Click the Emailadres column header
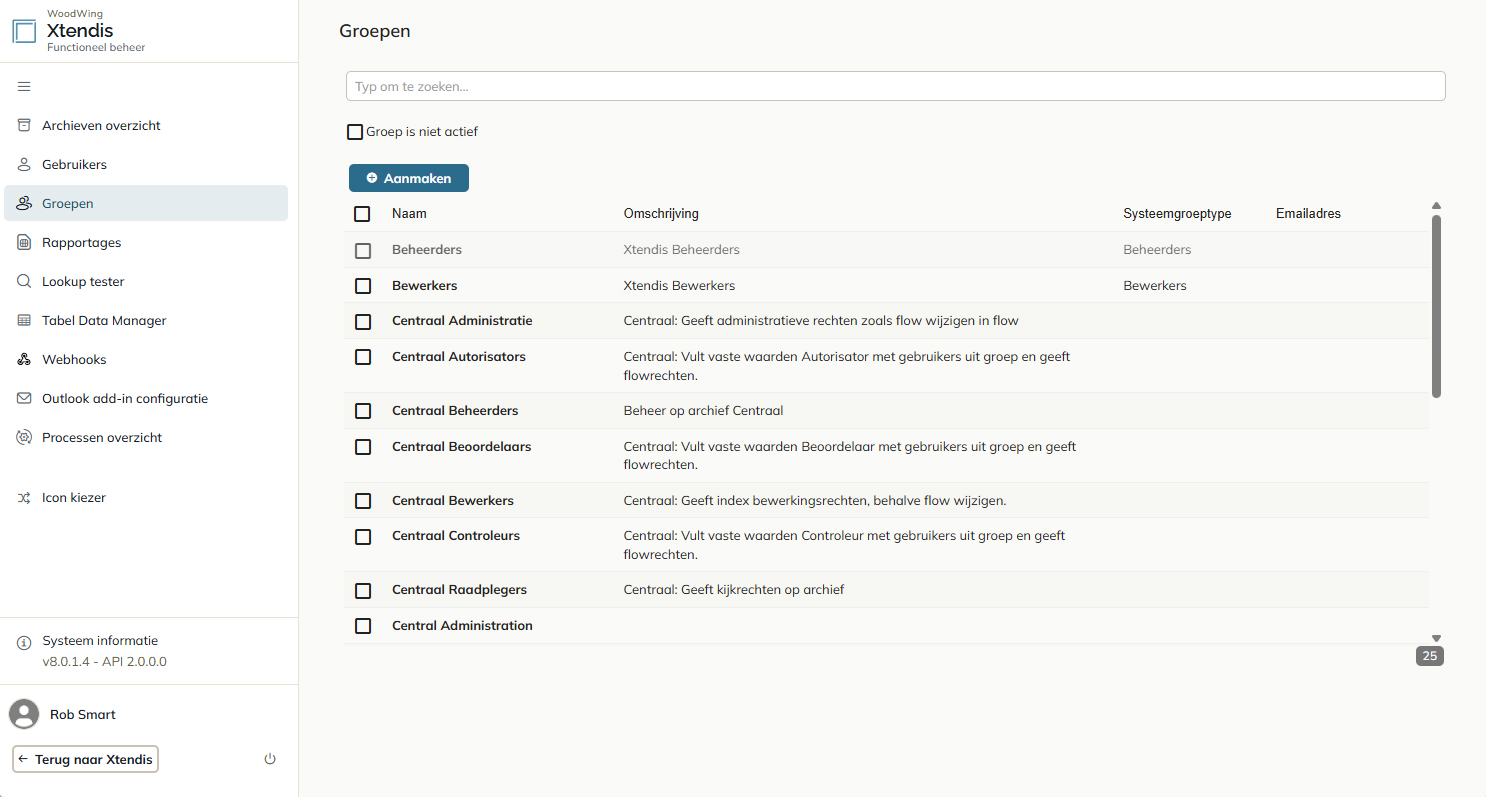 (x=1308, y=214)
